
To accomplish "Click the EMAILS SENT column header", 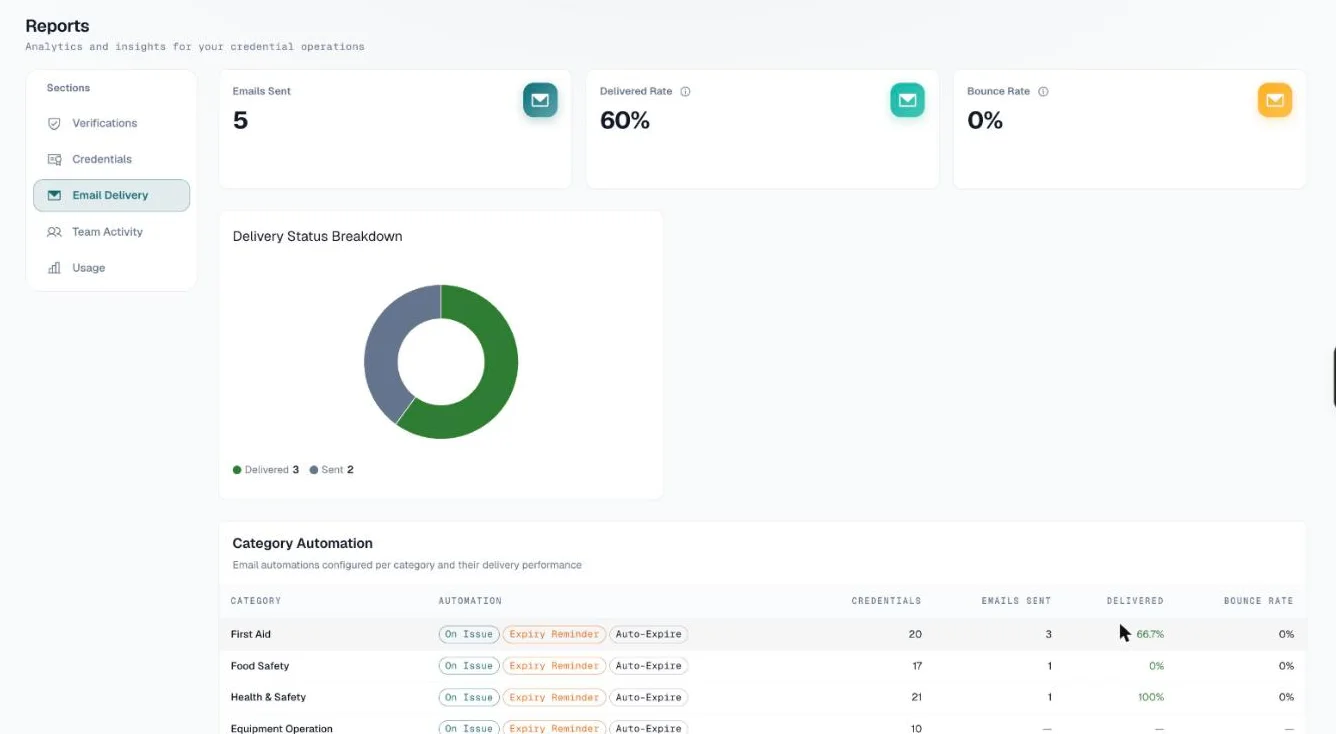I will click(x=1016, y=601).
